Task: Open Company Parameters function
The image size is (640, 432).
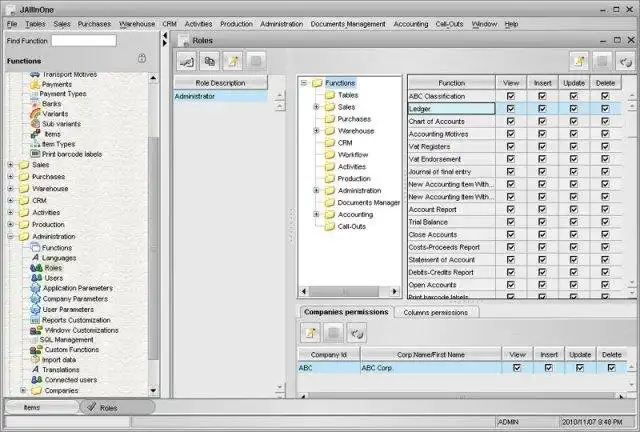Action: click(75, 299)
